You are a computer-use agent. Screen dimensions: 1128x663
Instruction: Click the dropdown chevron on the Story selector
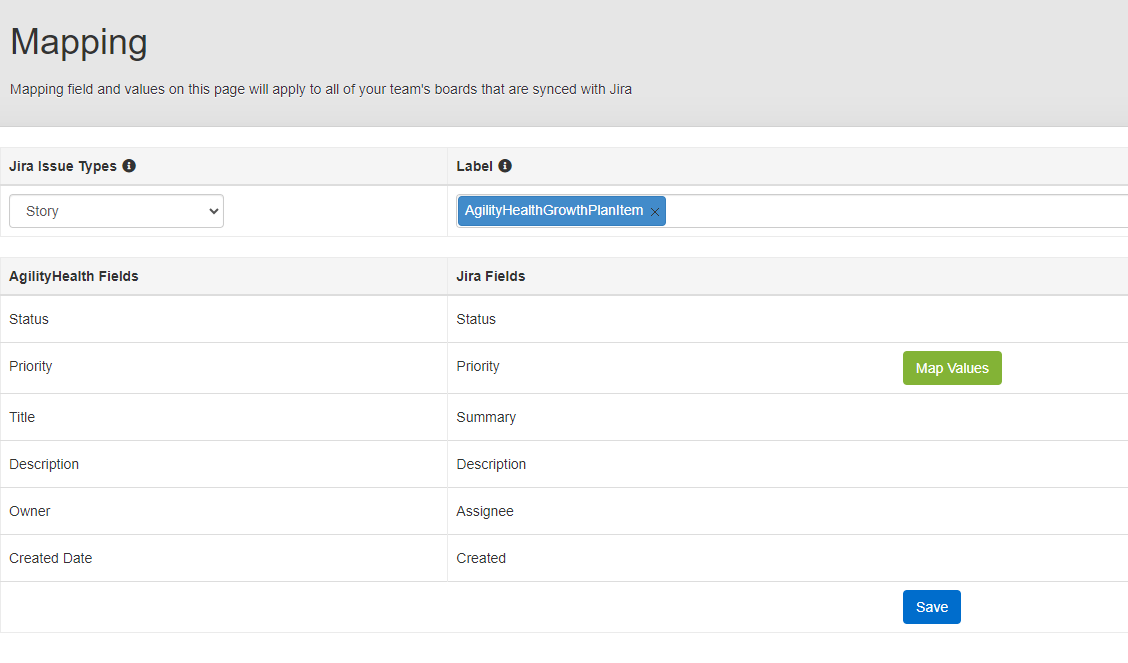213,211
